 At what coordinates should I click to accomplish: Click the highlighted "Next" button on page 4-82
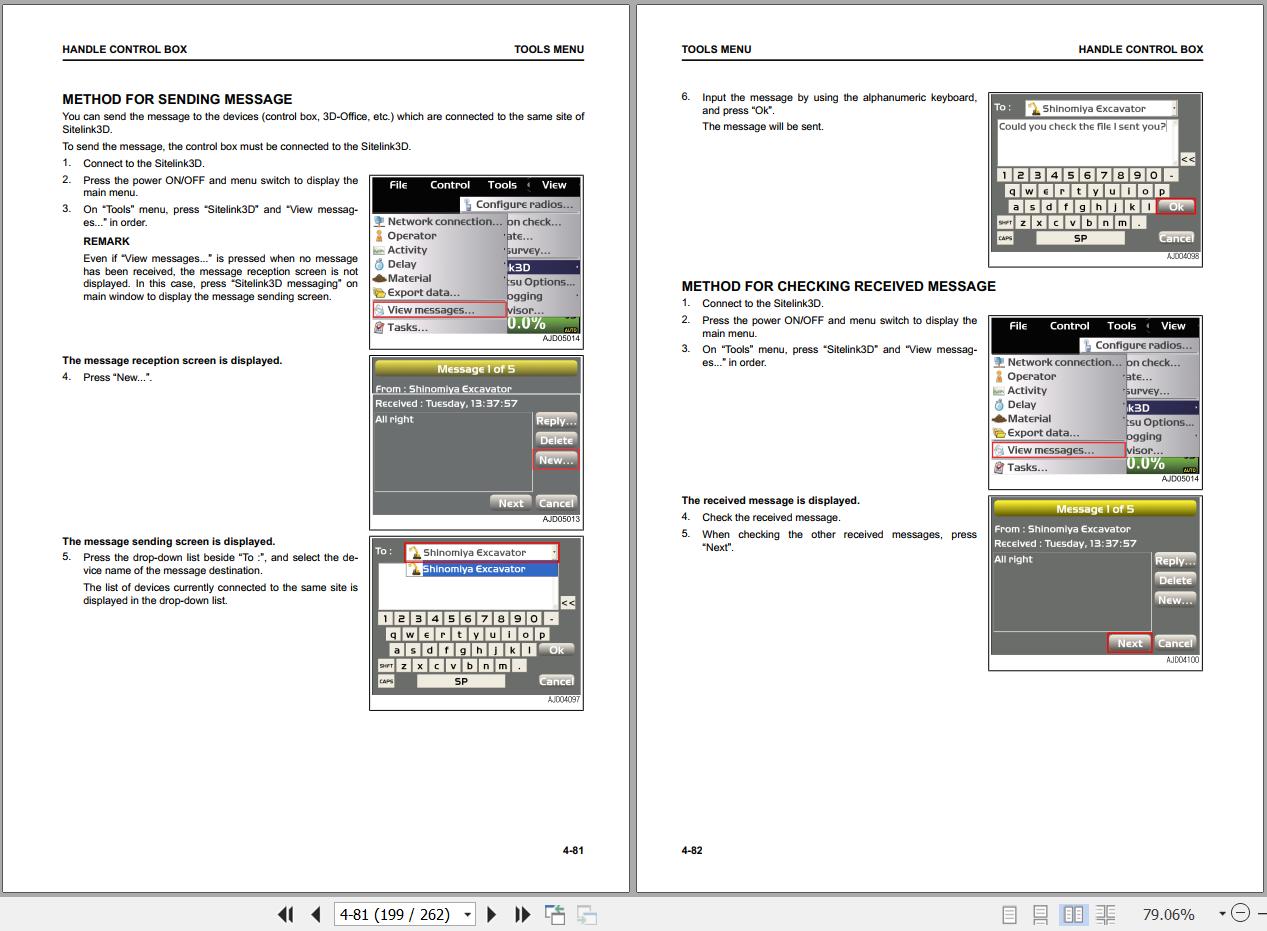[x=1129, y=643]
